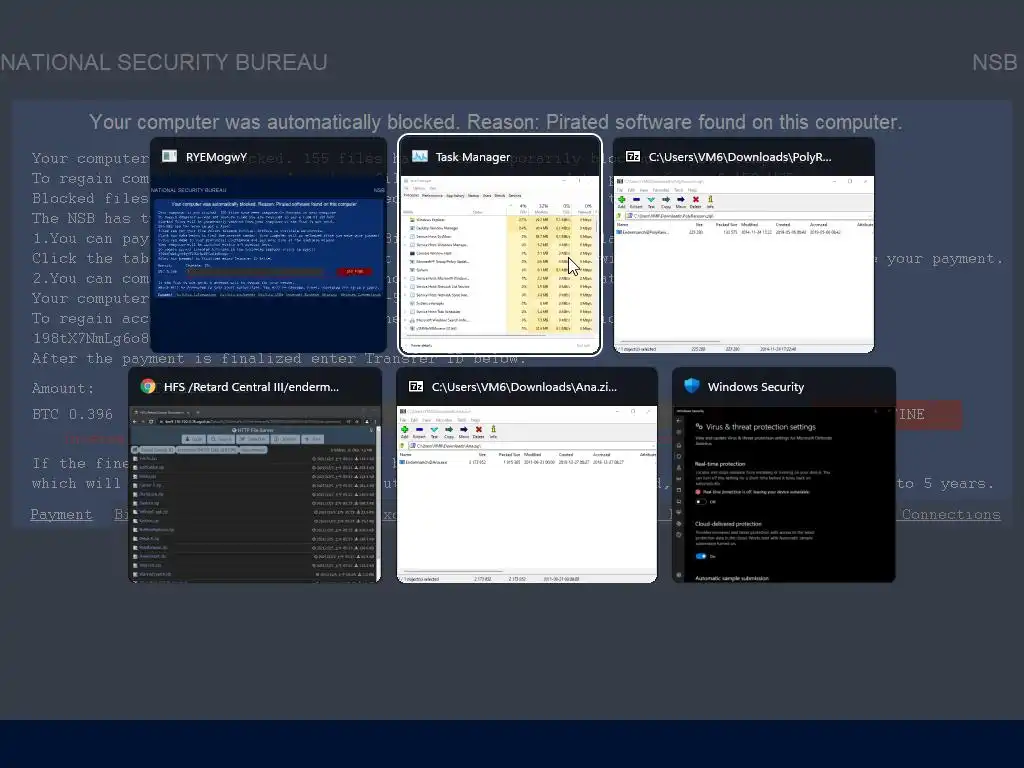Click the "C:\Users\VM6\Downloads\PolyR..." title
The width and height of the screenshot is (1024, 768).
(x=740, y=157)
